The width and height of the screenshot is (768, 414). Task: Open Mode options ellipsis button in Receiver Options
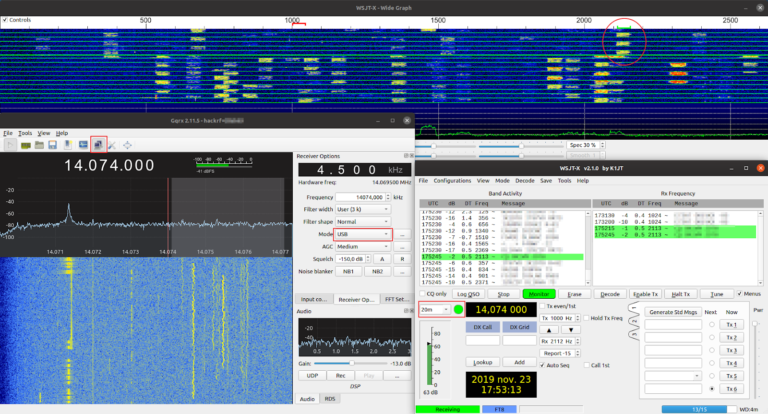point(403,234)
